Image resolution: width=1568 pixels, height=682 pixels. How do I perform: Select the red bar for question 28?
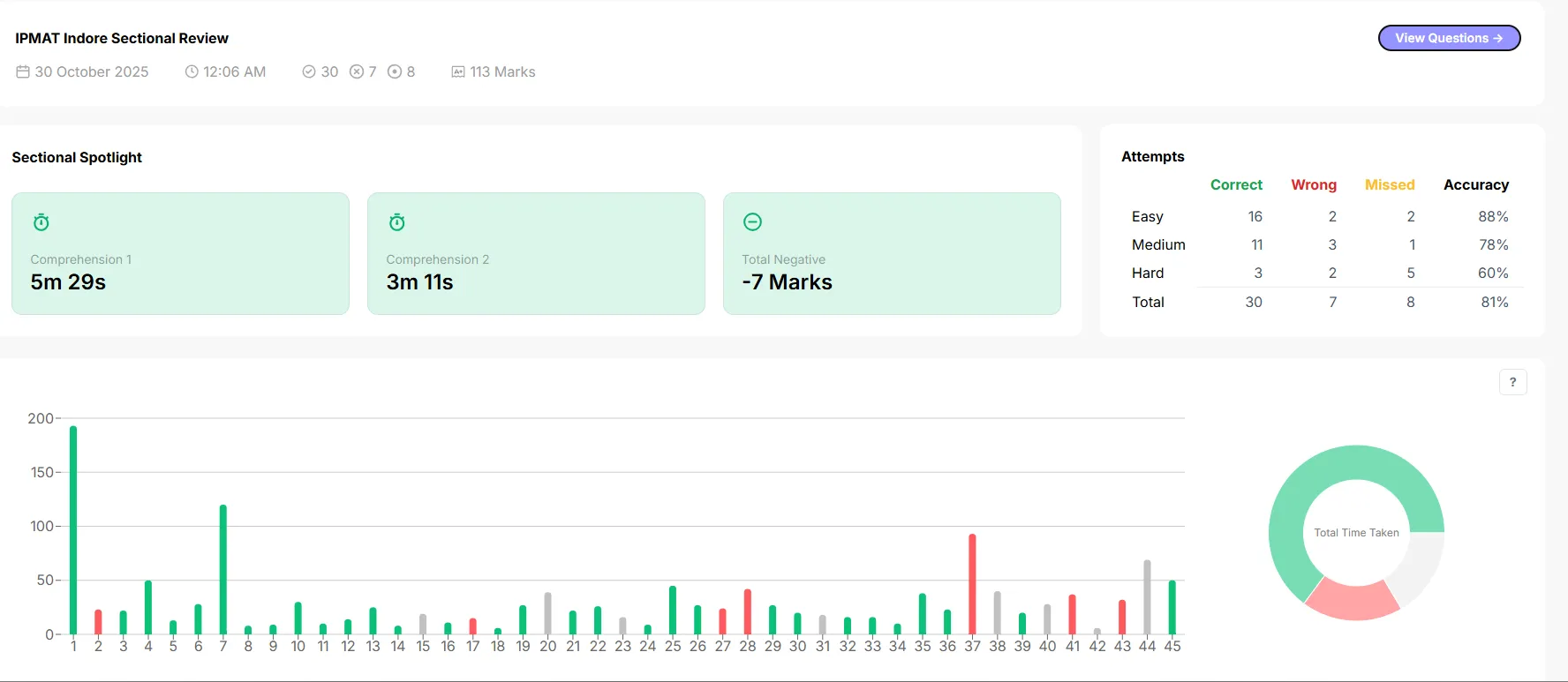[748, 611]
